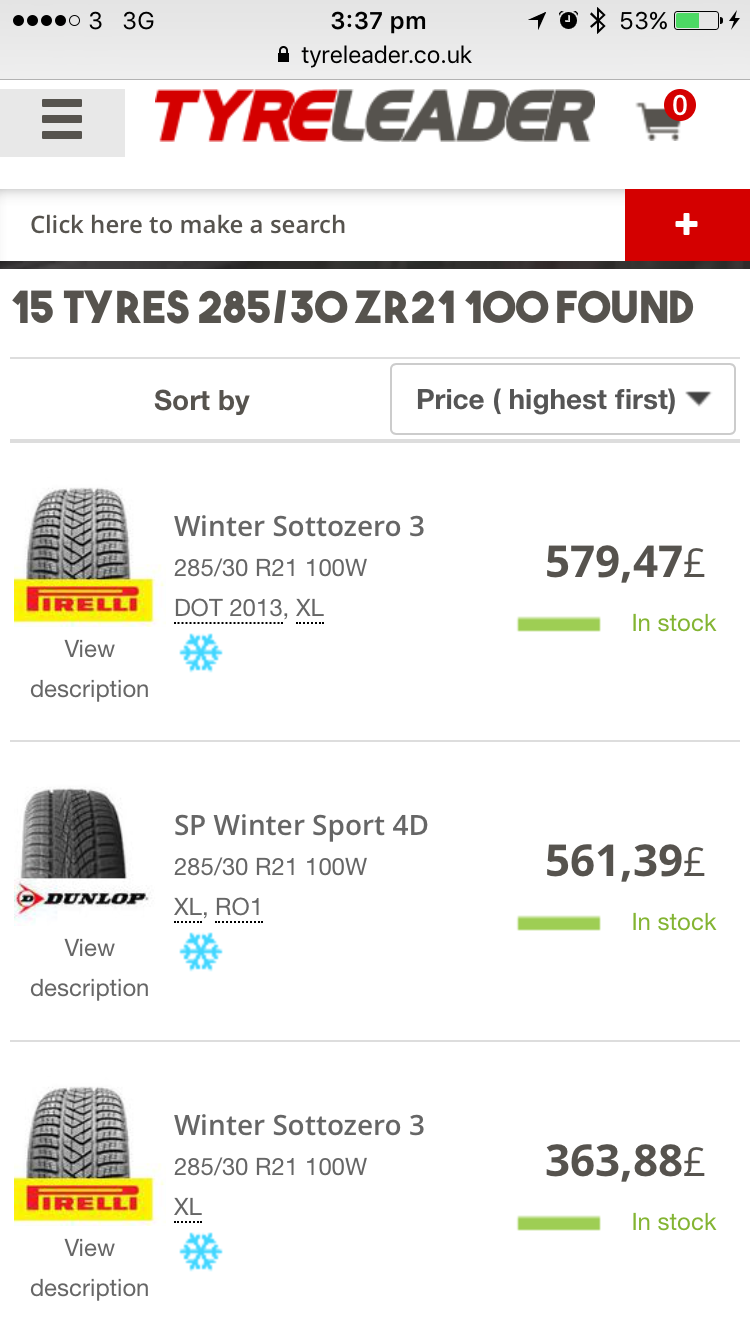The image size is (750, 1334).
Task: Click the snowflake icon on the first Pirelli tyre
Action: click(x=201, y=653)
